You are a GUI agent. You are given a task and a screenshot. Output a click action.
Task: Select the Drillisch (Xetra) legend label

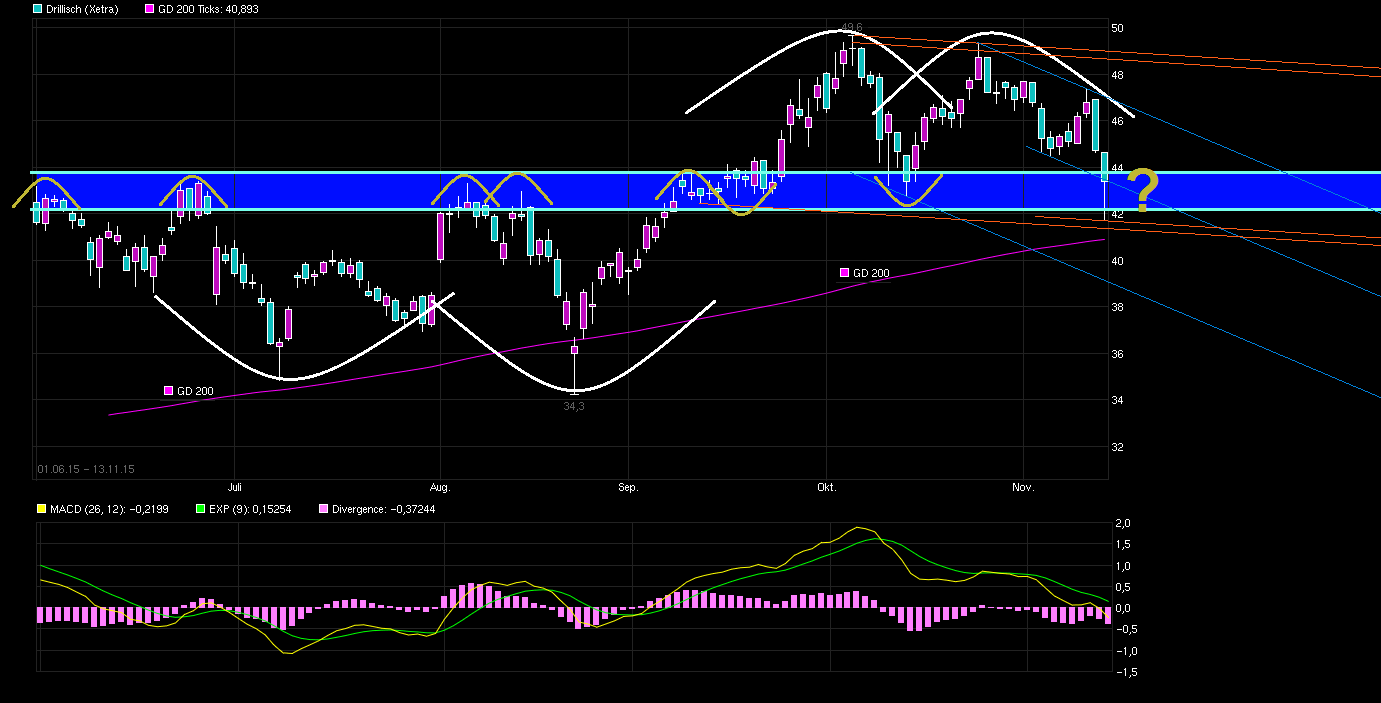click(x=83, y=9)
